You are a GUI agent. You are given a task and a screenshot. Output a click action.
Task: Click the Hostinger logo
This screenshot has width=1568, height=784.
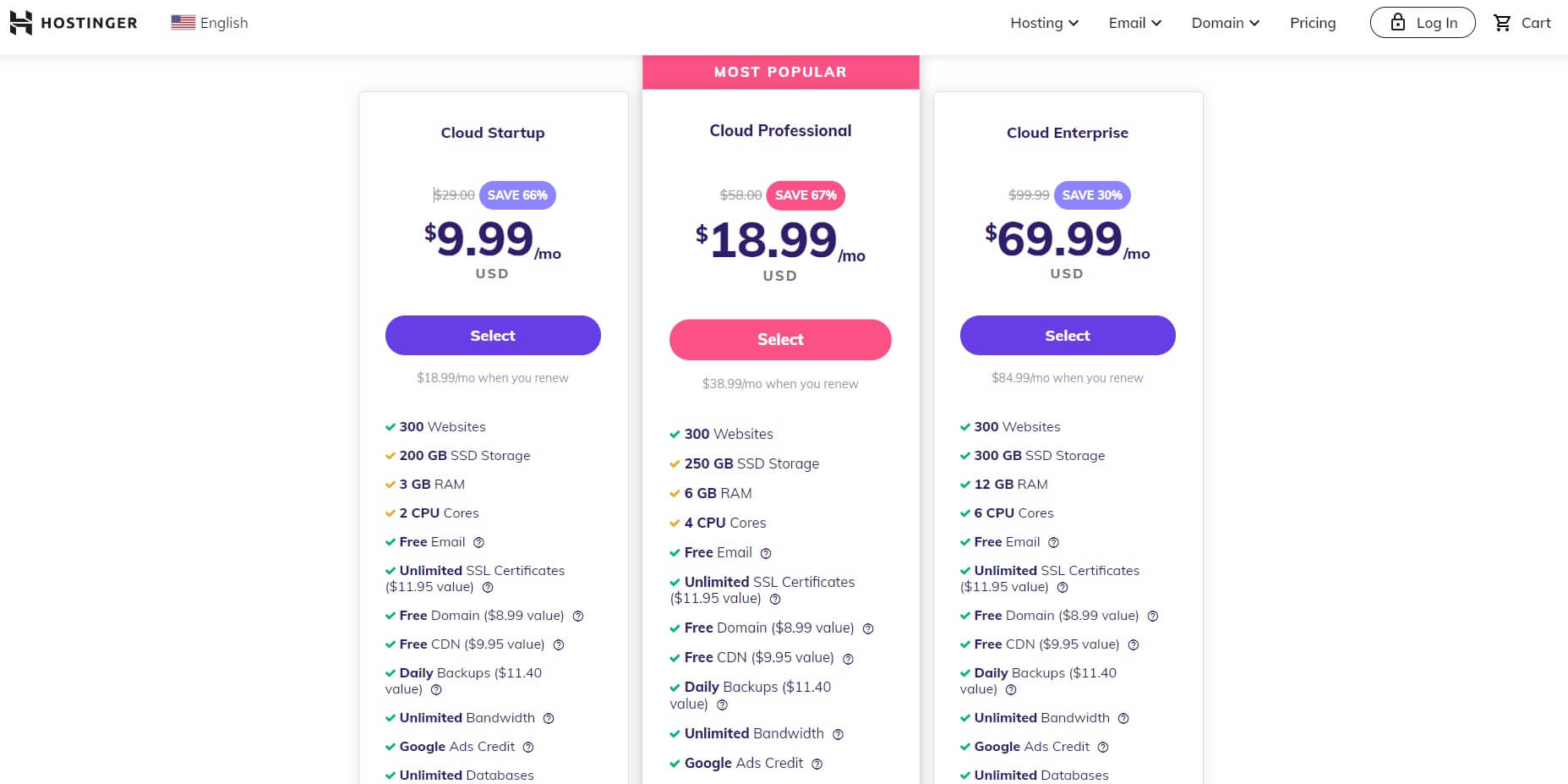pyautogui.click(x=74, y=23)
